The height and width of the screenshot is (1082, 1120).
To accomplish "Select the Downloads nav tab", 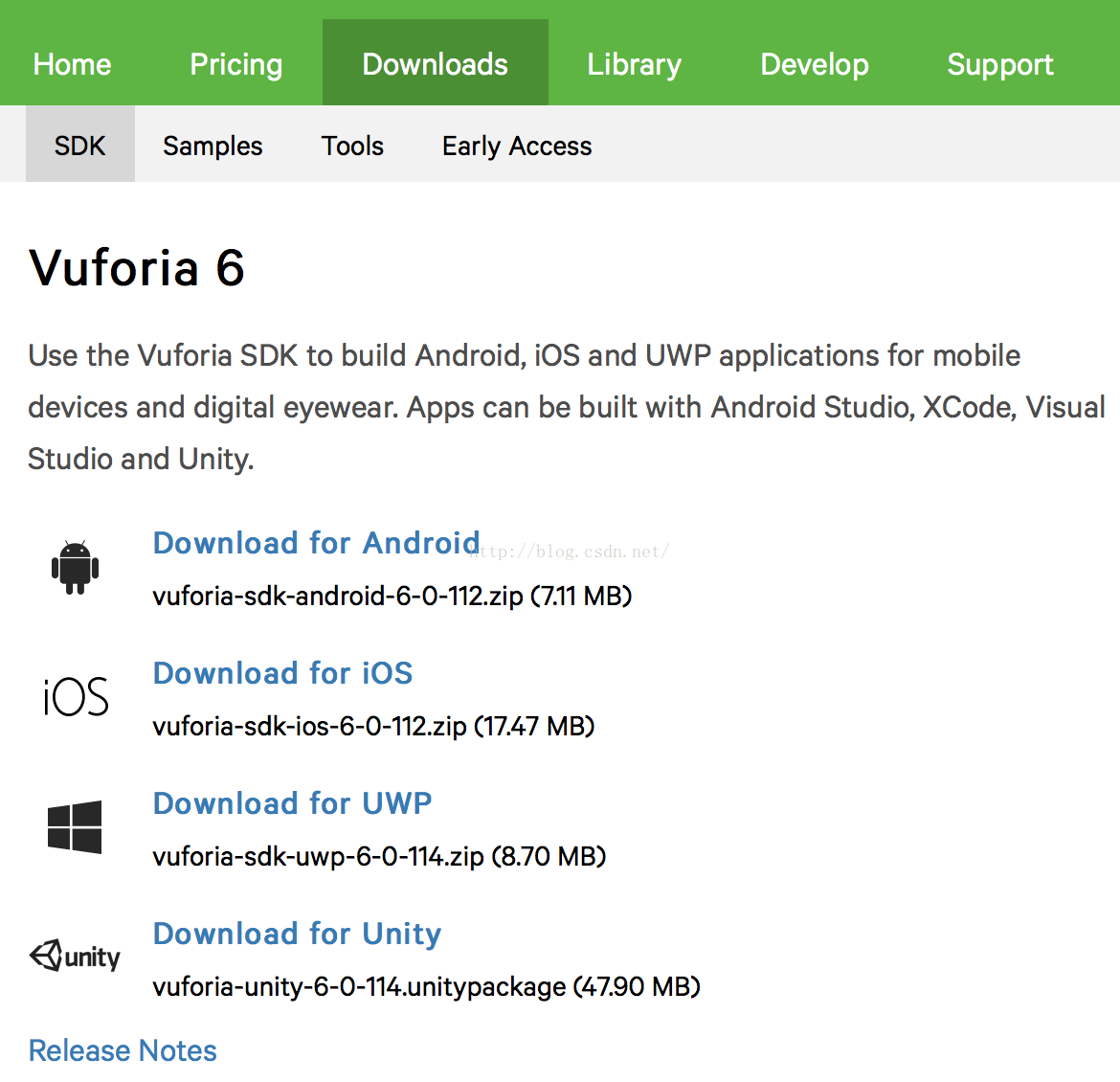I will [435, 64].
